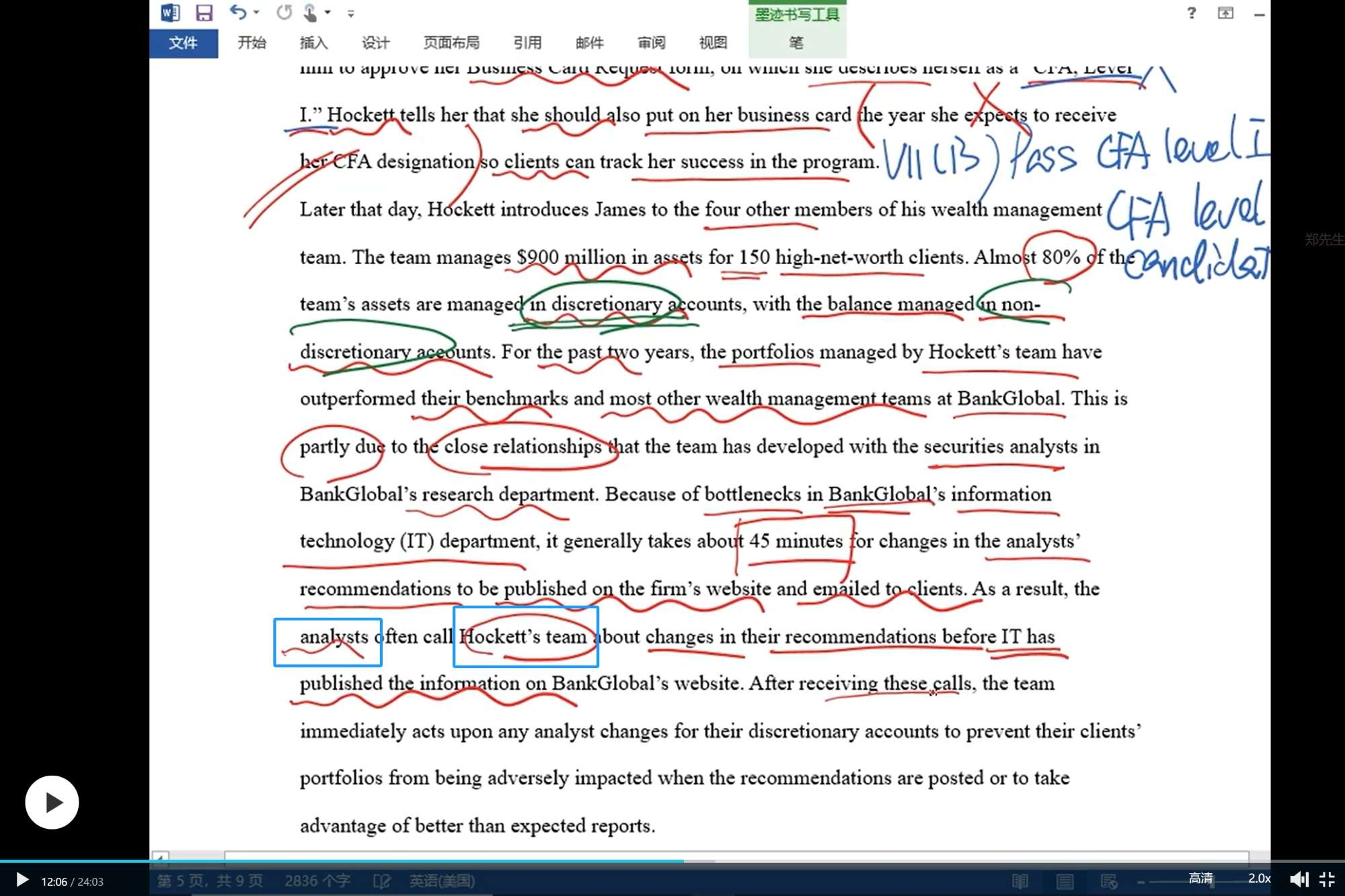1345x896 pixels.
Task: Click the zoom out minus button
Action: coord(1141,882)
